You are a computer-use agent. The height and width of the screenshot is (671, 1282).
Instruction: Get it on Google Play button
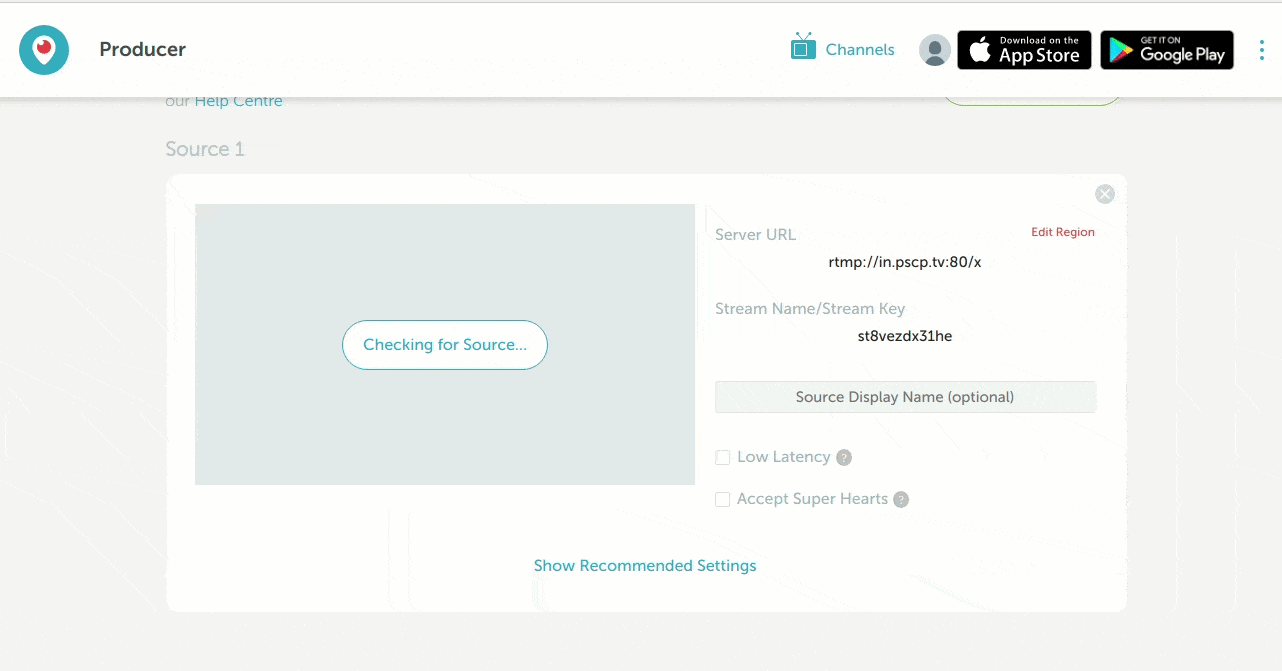pos(1167,50)
